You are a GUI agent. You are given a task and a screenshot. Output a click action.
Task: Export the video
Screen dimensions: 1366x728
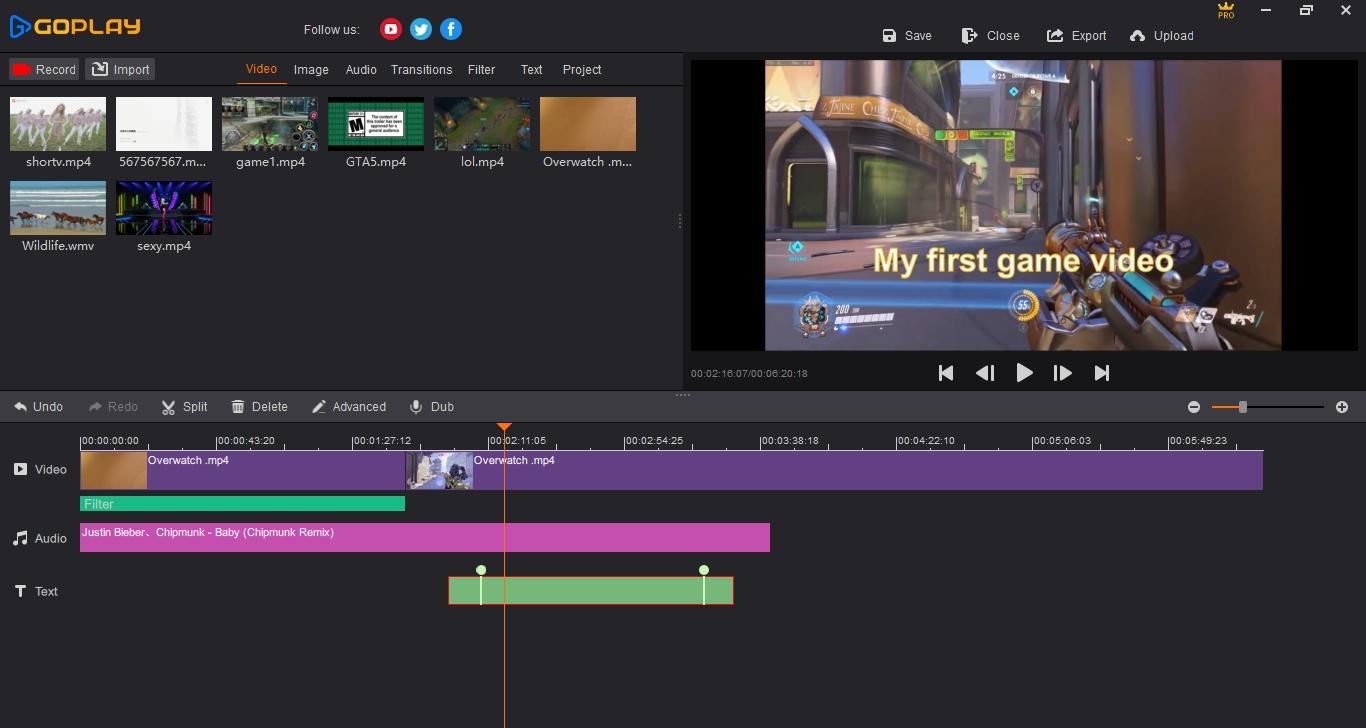click(x=1076, y=35)
